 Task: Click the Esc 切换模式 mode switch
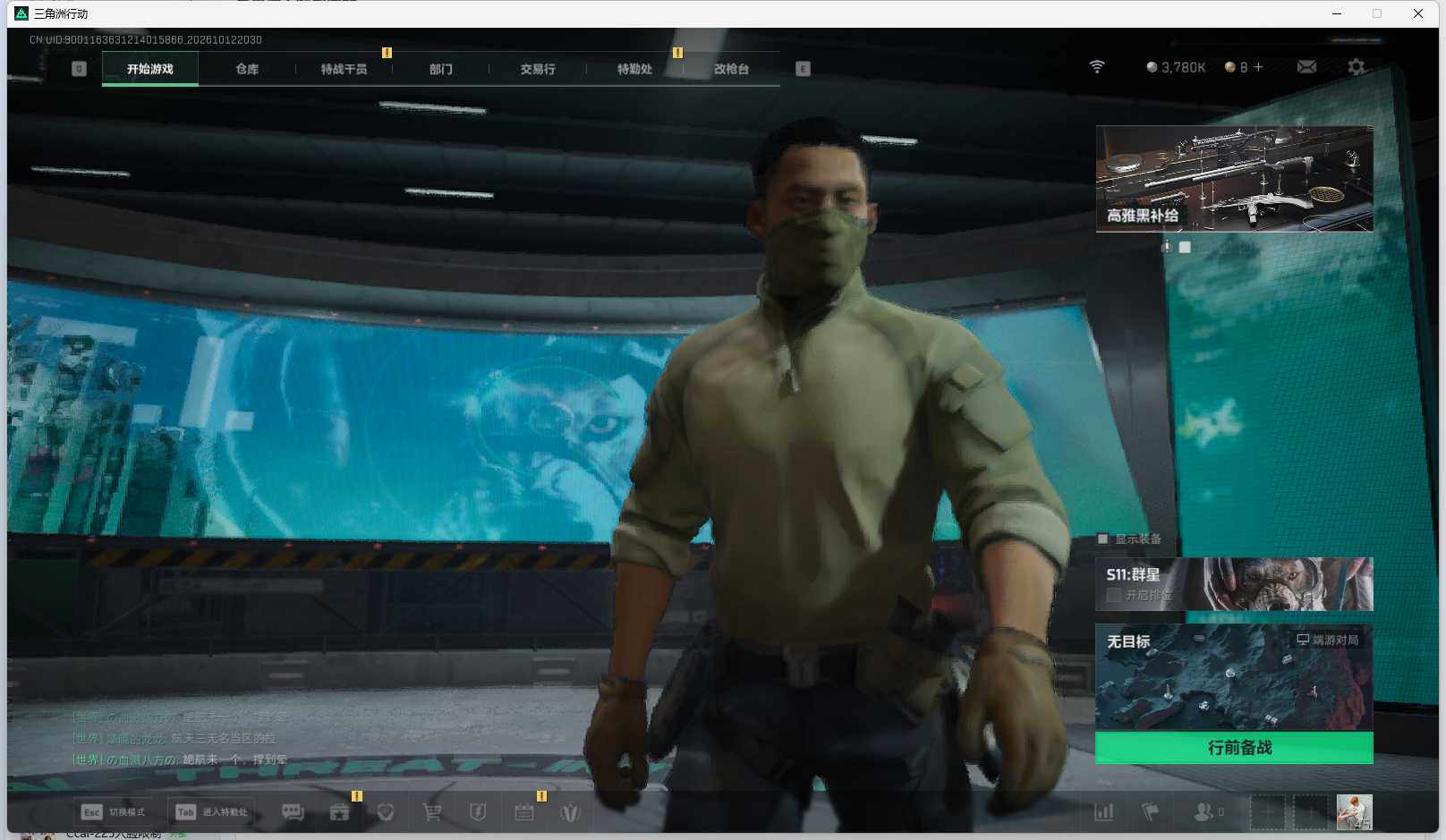(x=113, y=812)
